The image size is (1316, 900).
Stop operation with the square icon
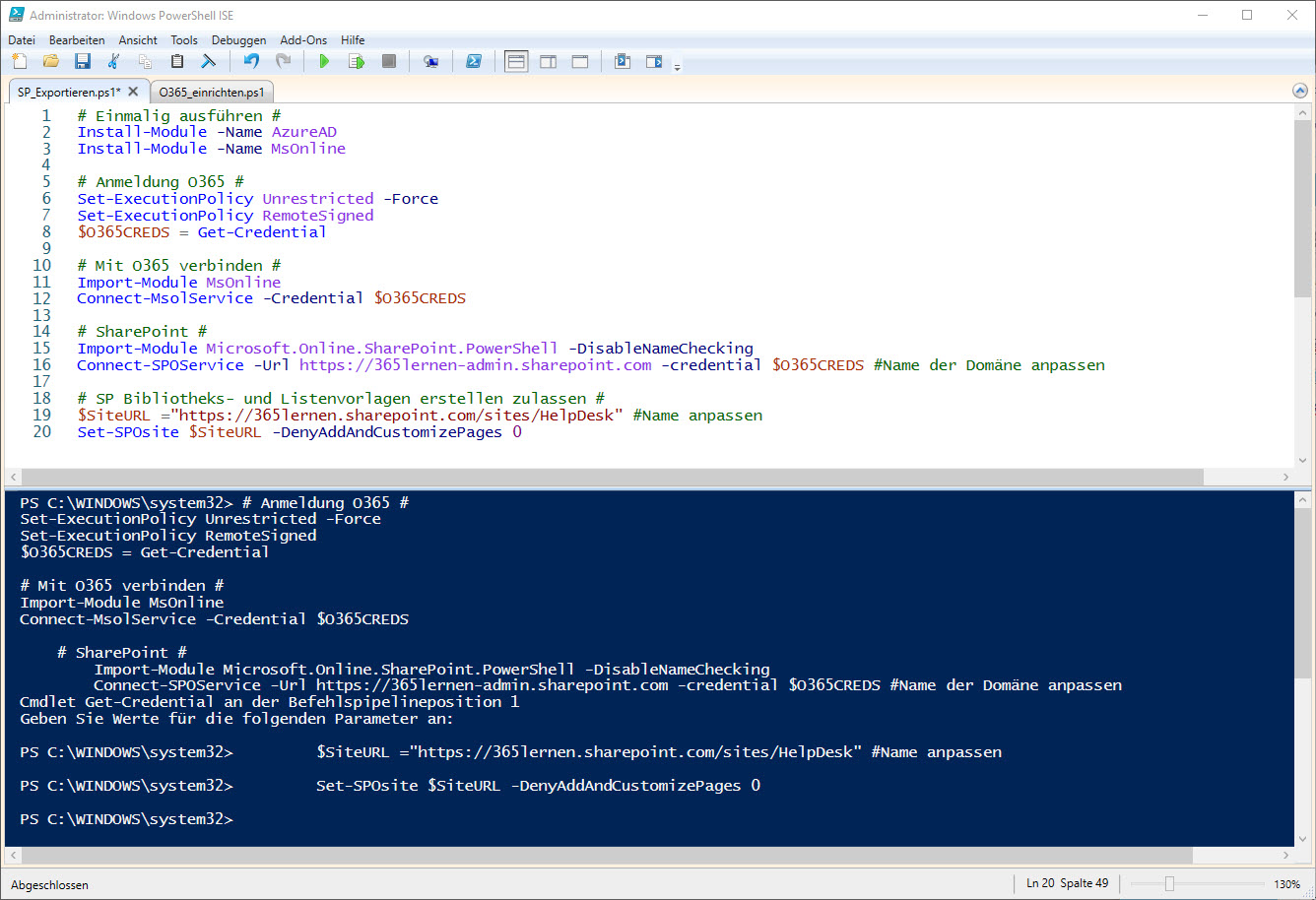pos(389,61)
